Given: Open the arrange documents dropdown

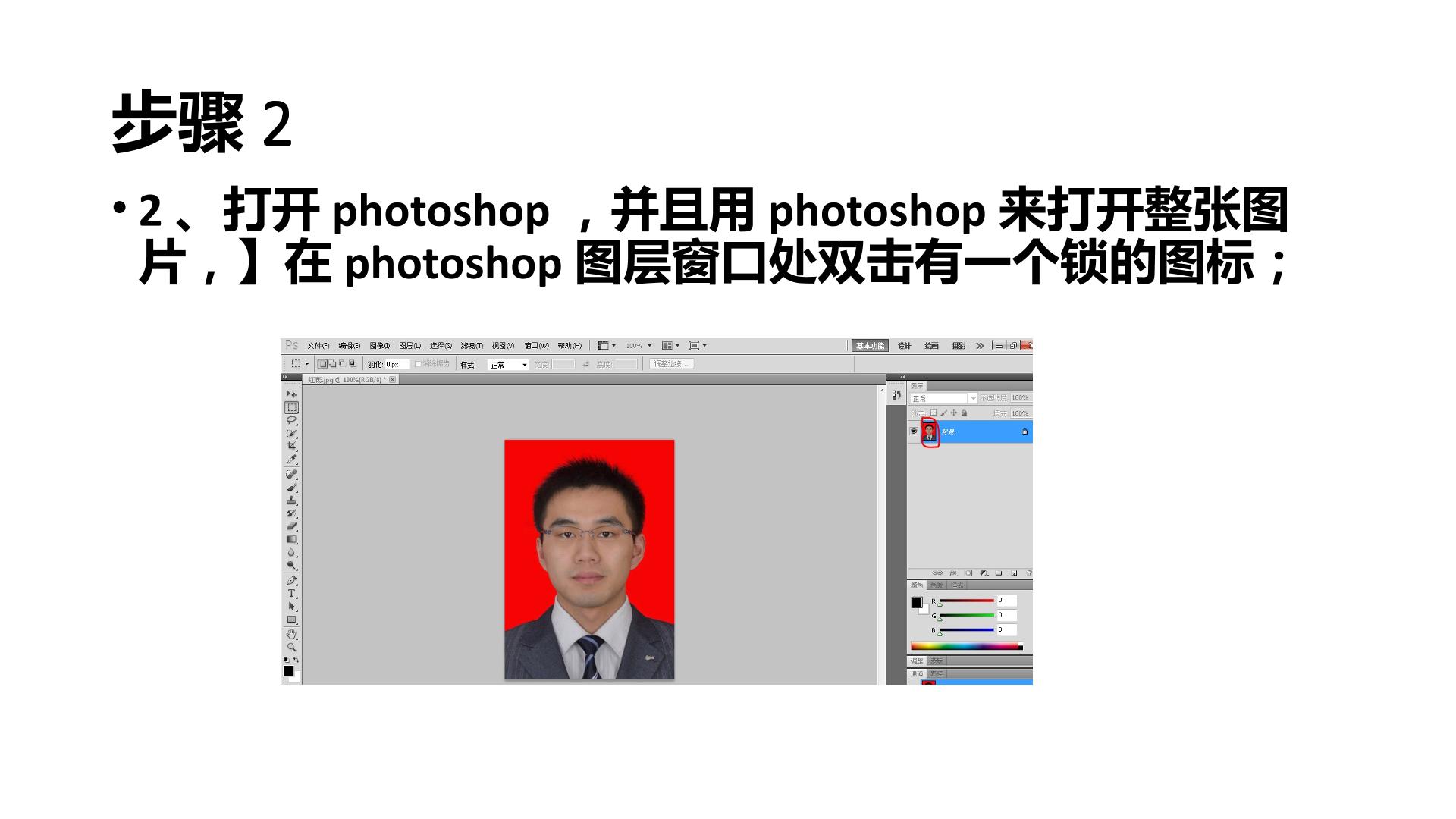Looking at the screenshot, I should (x=670, y=346).
